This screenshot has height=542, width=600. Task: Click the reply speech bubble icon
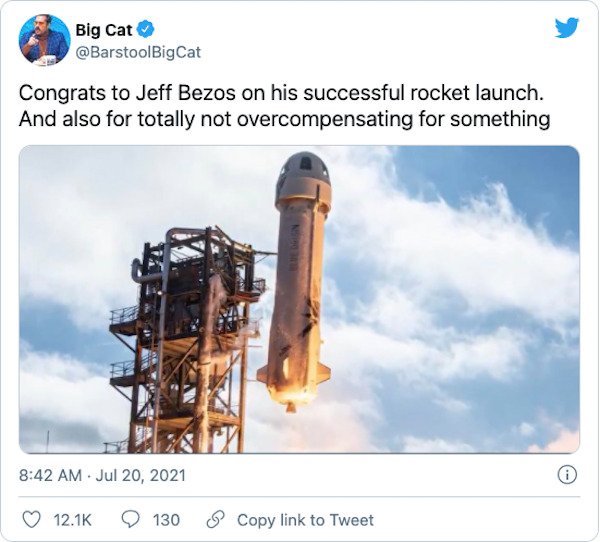tap(130, 520)
